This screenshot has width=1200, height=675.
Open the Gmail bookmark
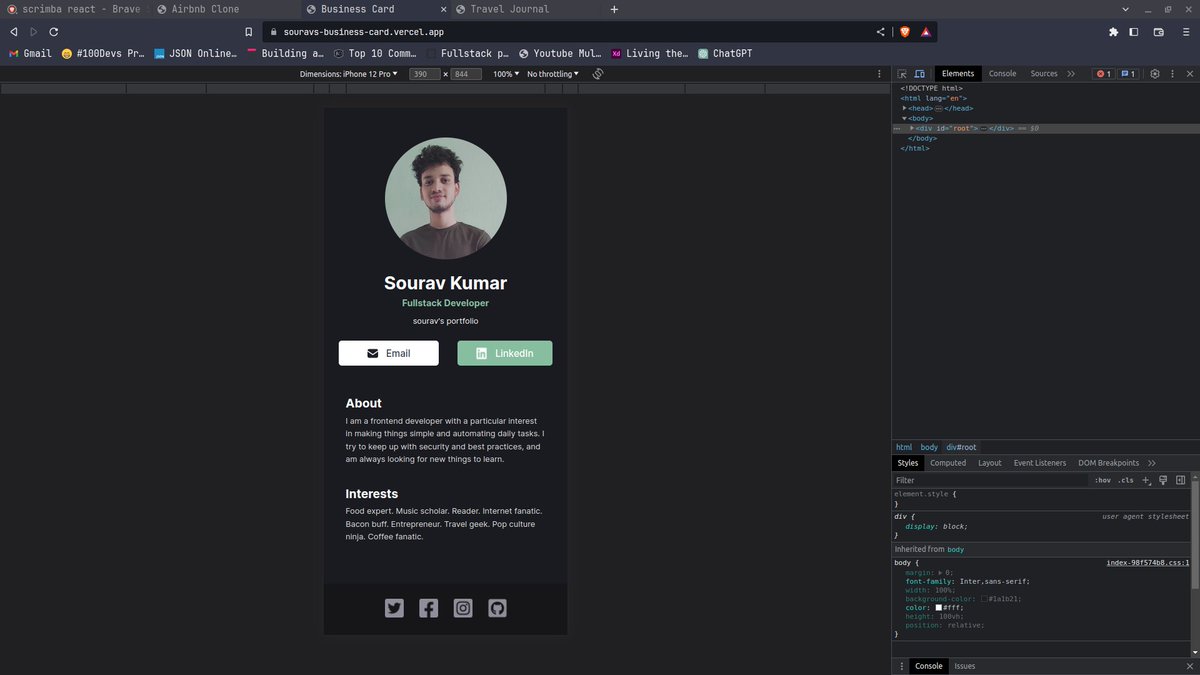point(30,53)
